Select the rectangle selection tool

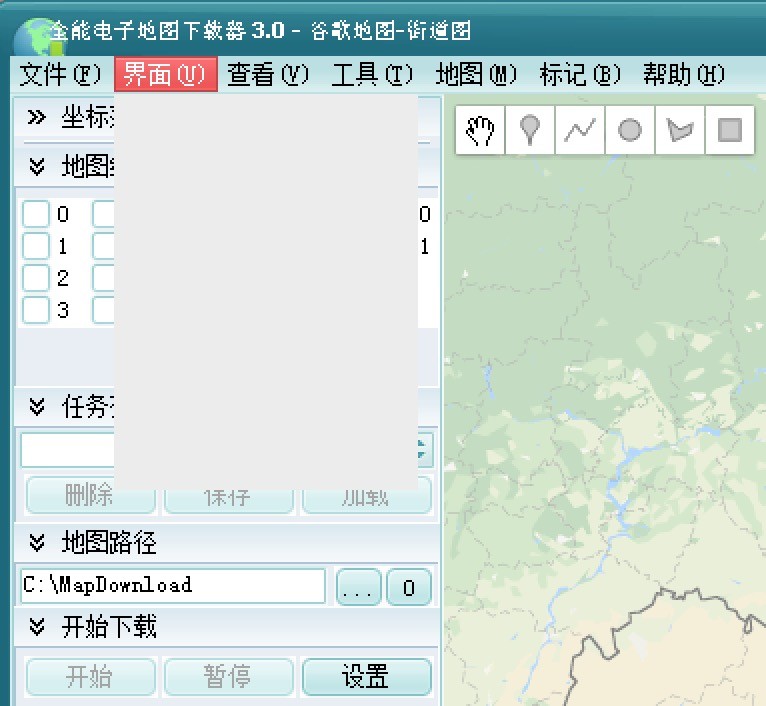(730, 130)
